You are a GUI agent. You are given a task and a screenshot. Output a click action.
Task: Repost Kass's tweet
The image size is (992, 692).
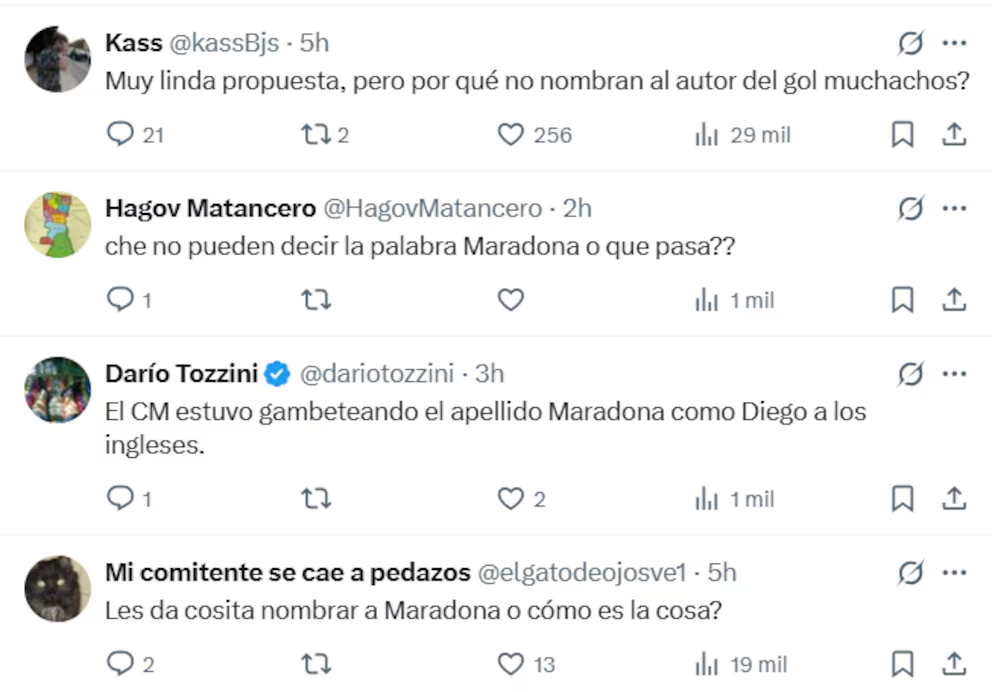315,134
